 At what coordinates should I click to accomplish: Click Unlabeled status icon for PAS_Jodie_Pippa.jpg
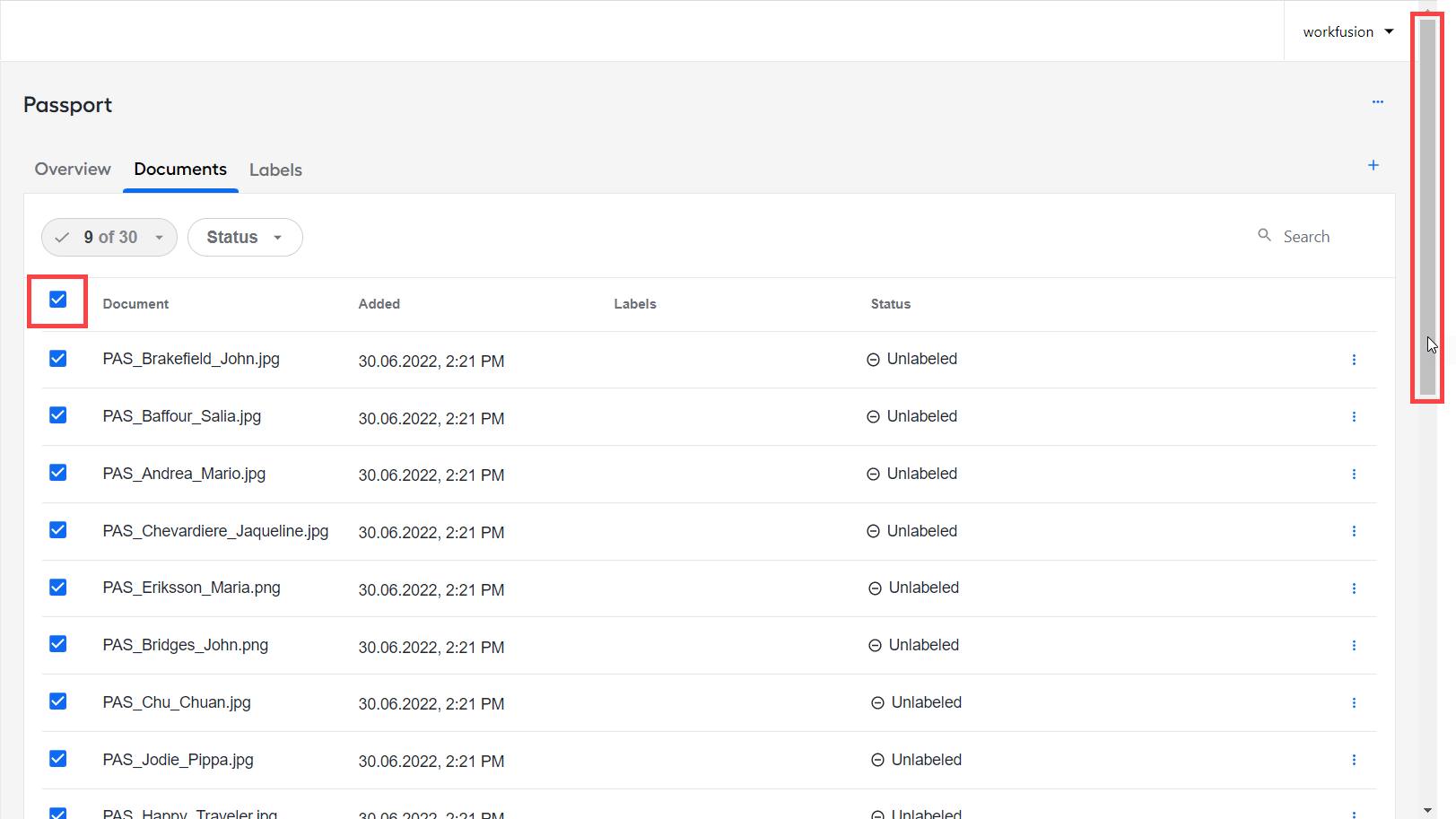[x=877, y=761]
